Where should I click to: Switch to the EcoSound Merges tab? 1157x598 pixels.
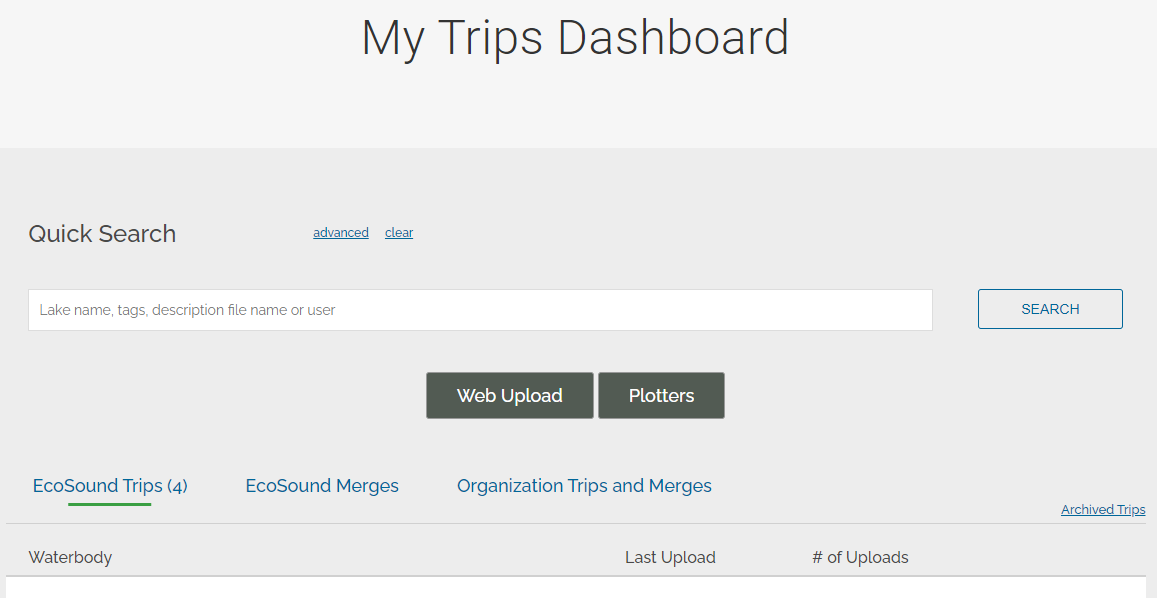(x=322, y=486)
